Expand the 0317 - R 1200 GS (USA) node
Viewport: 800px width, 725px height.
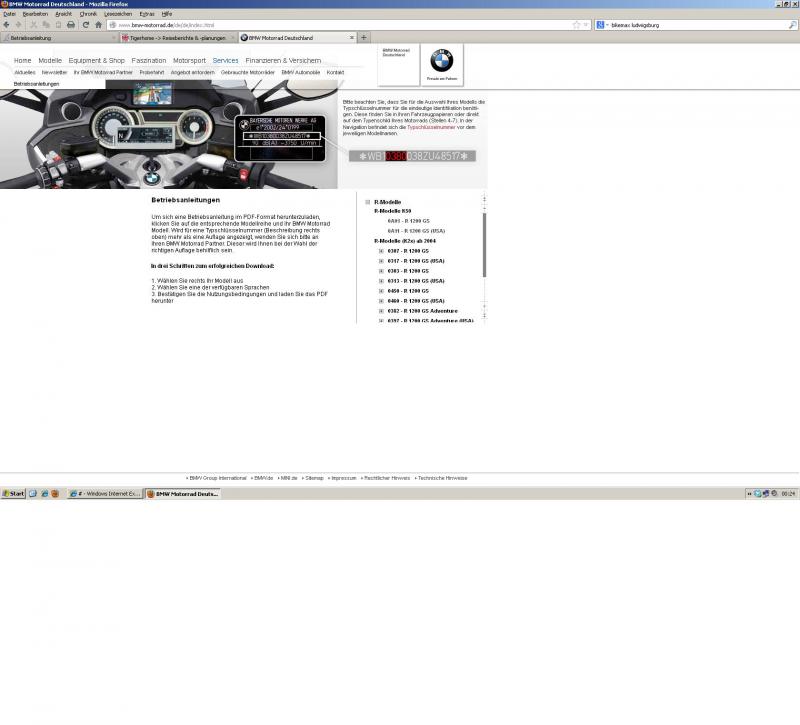click(381, 261)
